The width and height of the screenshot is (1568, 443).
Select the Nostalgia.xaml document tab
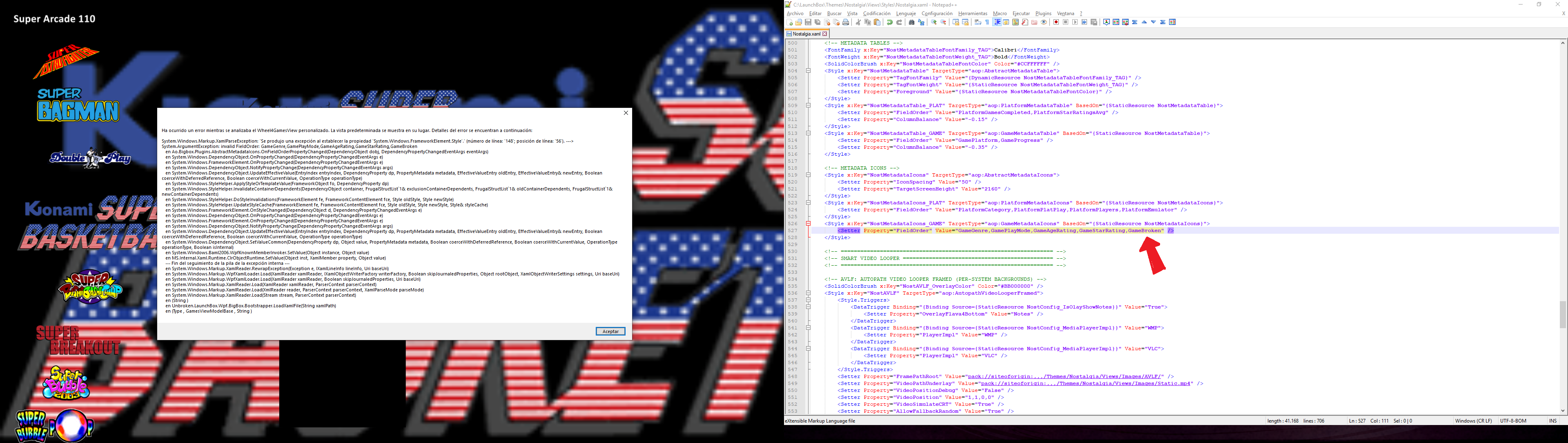click(x=806, y=34)
